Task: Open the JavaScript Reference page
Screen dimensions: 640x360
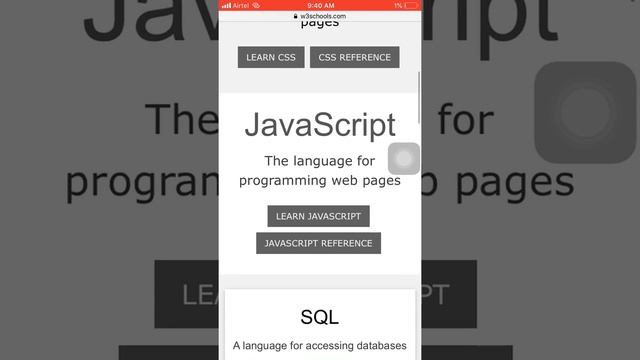Action: pos(318,243)
